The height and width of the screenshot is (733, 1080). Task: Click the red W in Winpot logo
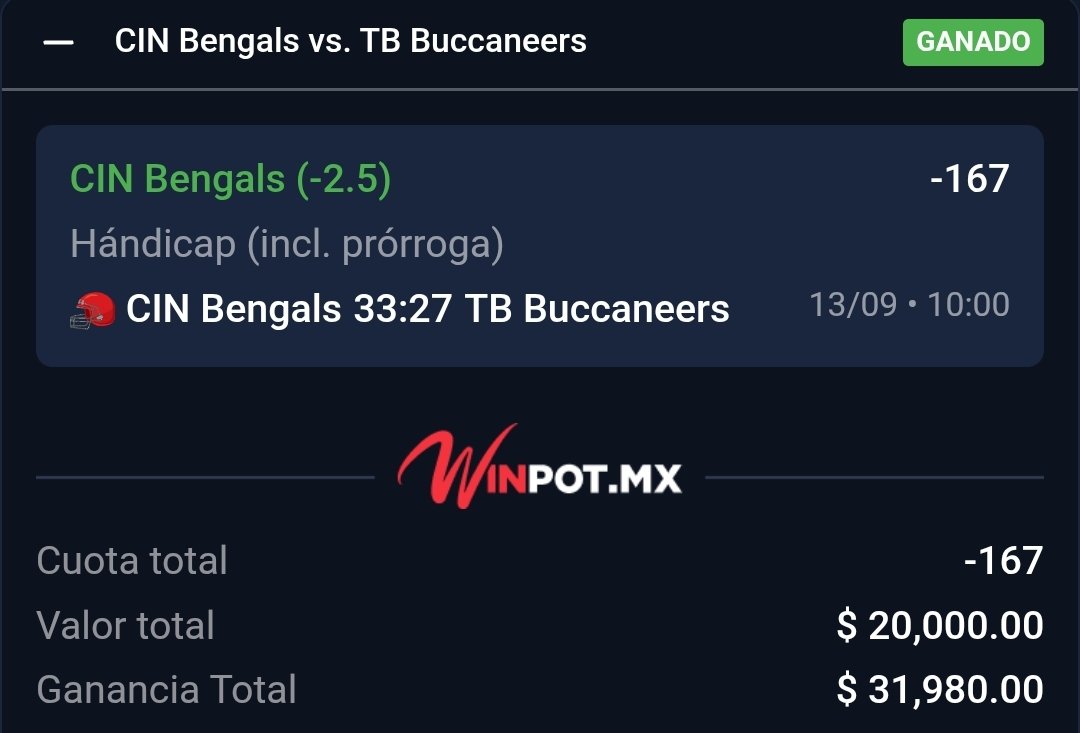point(455,466)
